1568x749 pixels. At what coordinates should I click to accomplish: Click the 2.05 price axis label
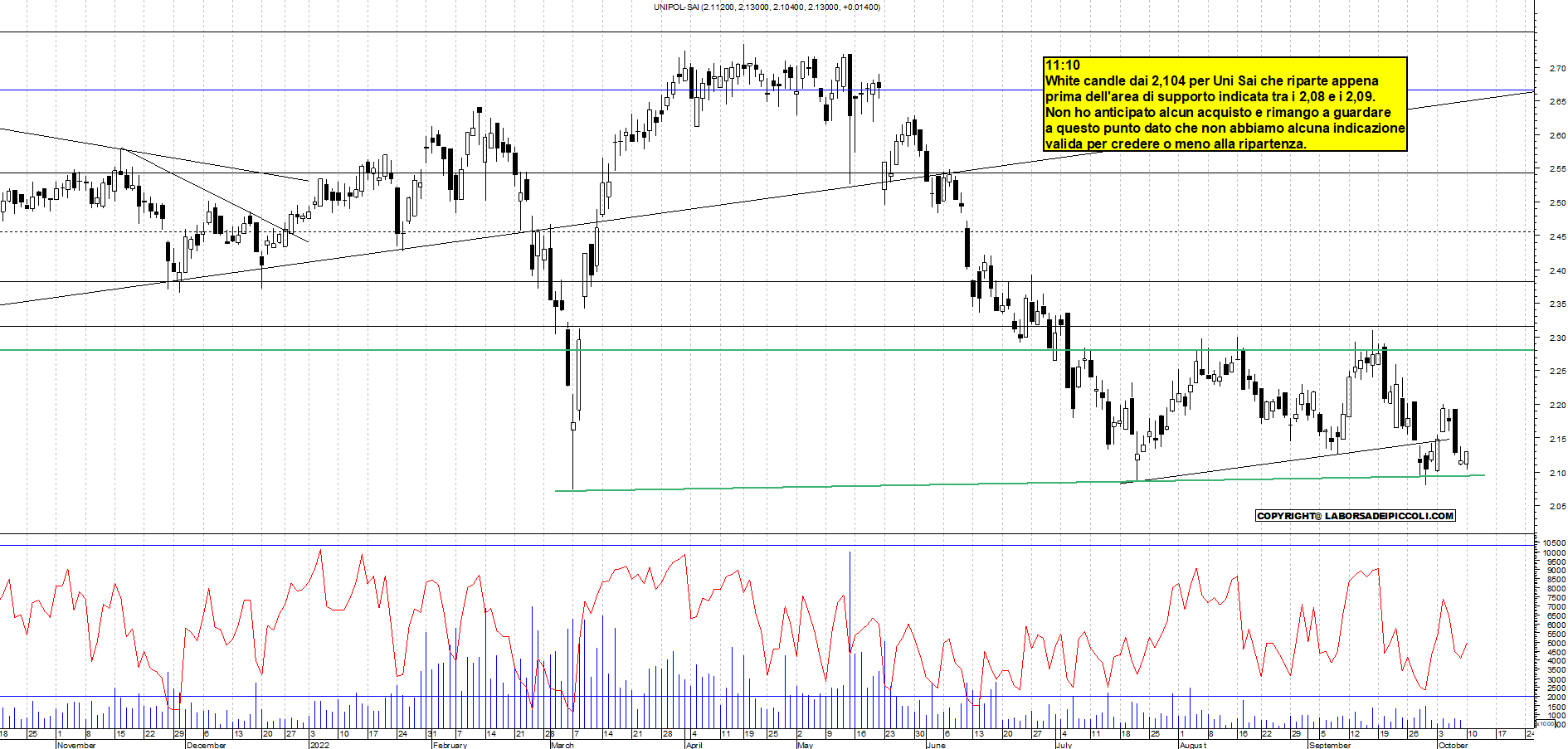[1556, 507]
